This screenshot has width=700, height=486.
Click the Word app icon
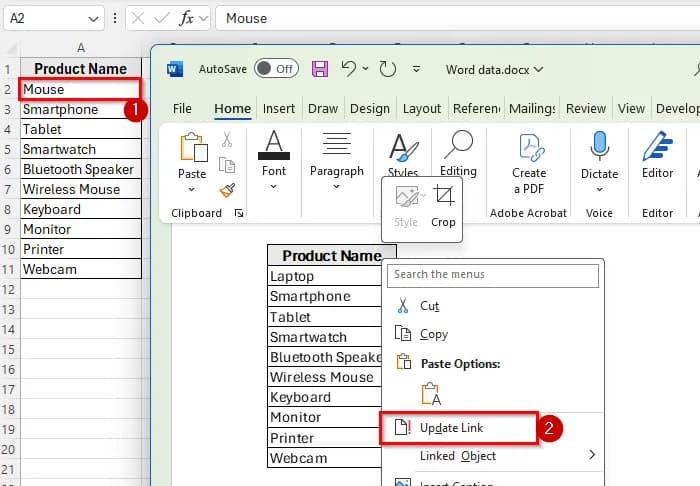175,70
